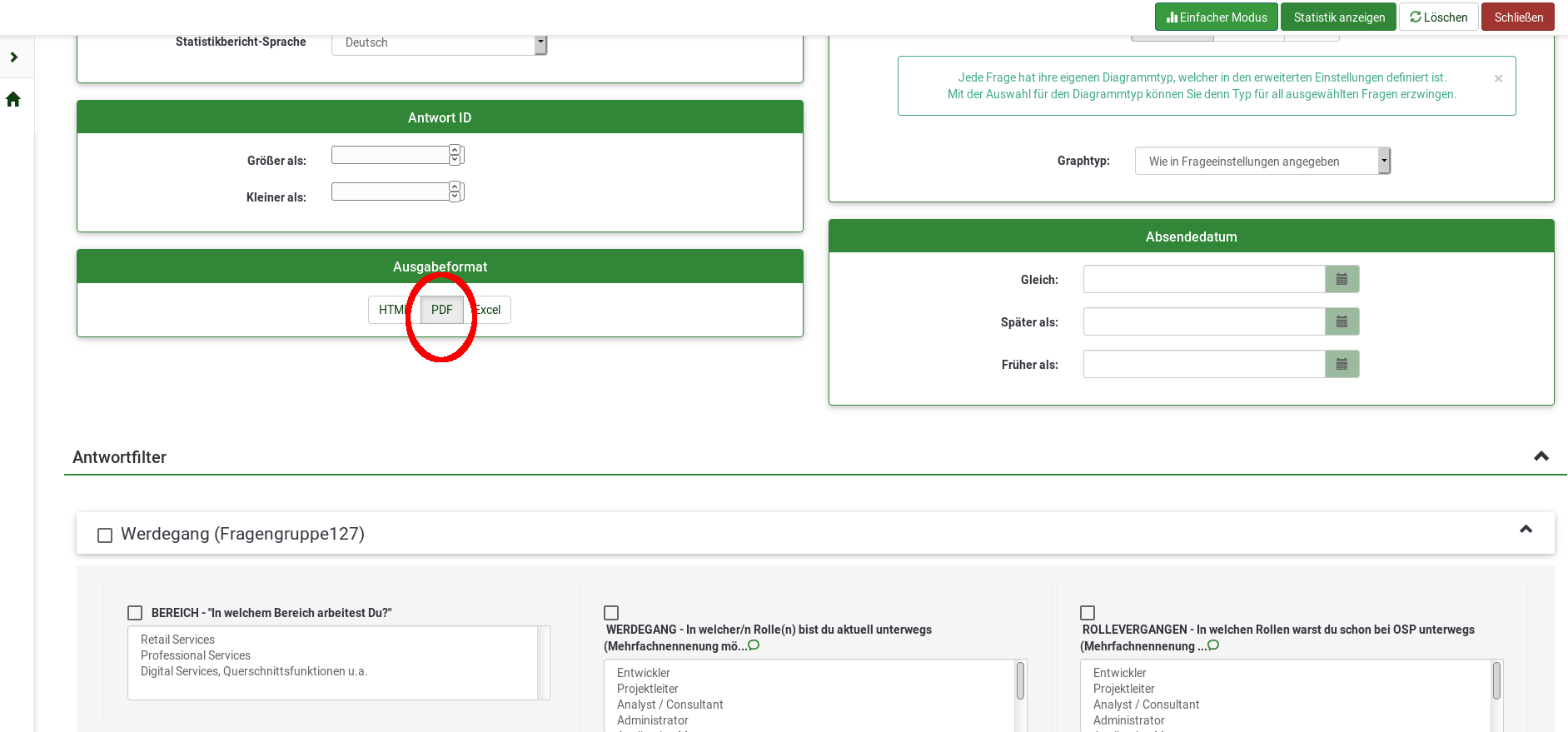Open the Graphtyp dropdown

coord(1262,162)
